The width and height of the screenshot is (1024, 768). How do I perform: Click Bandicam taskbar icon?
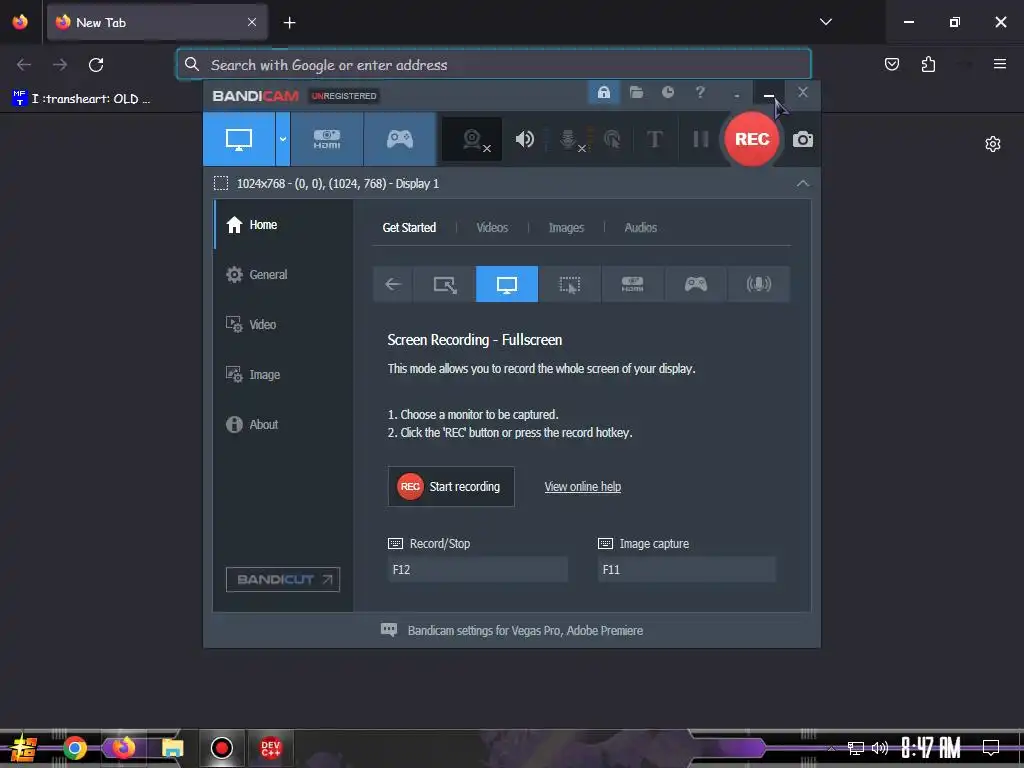(x=221, y=748)
